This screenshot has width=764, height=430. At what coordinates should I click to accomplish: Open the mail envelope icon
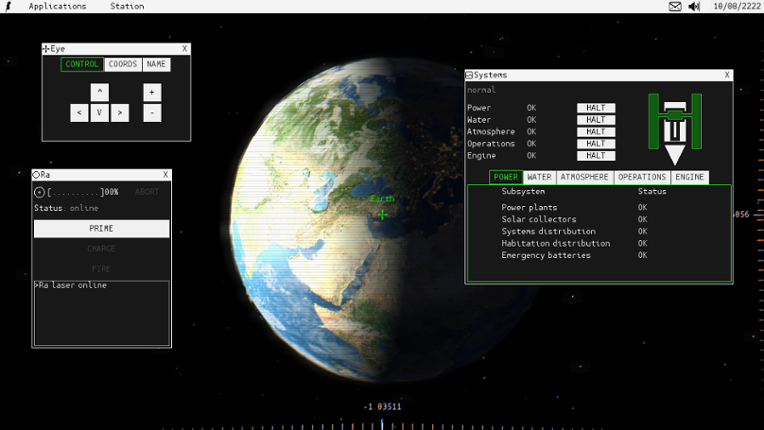point(675,6)
